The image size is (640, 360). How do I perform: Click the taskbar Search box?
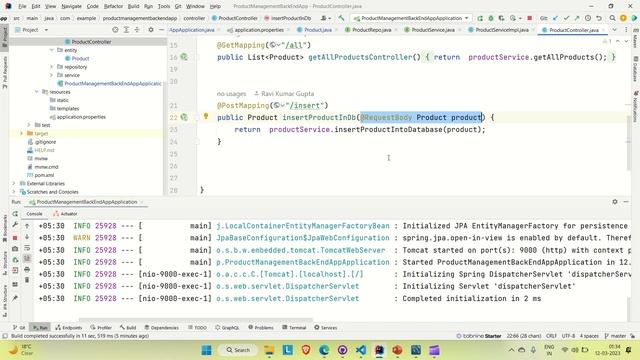pyautogui.click(x=238, y=350)
